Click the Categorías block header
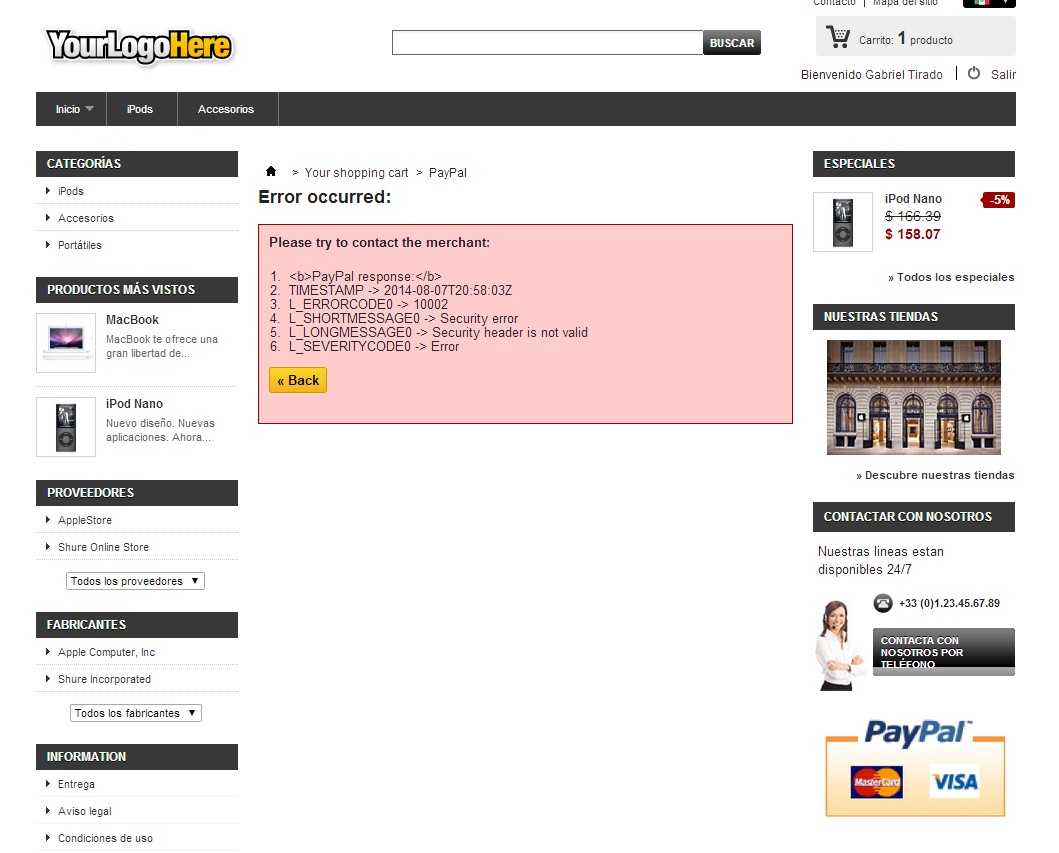Screen dimensions: 1059x853 (137, 163)
